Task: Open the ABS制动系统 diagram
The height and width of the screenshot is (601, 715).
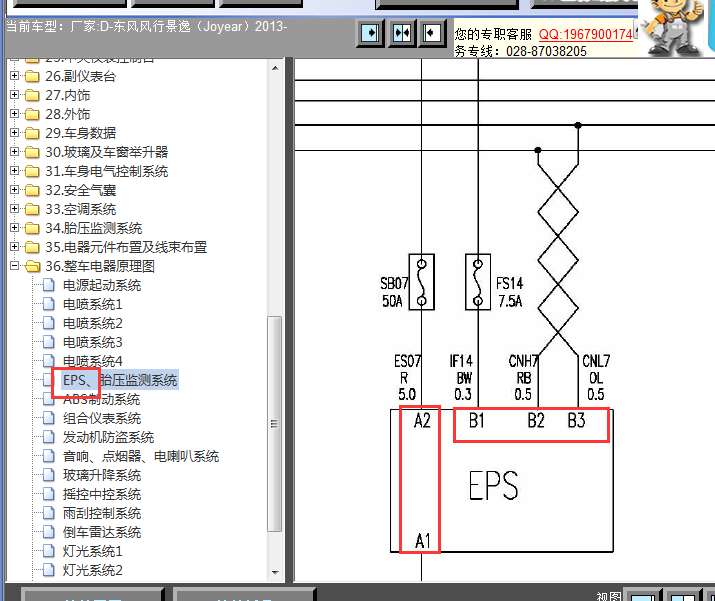Action: [x=102, y=399]
